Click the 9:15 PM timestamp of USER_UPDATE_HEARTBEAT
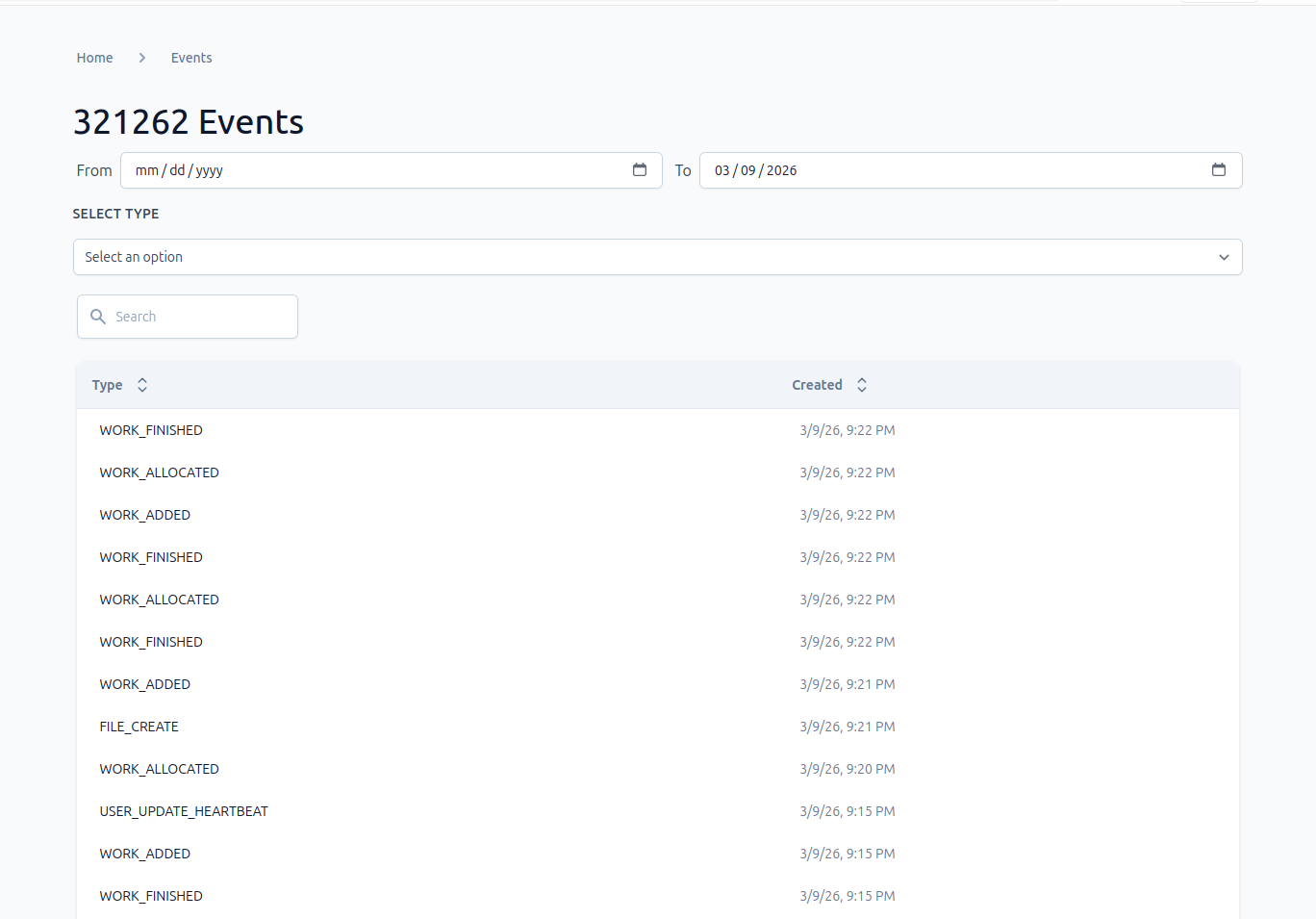The image size is (1316, 919). point(848,811)
